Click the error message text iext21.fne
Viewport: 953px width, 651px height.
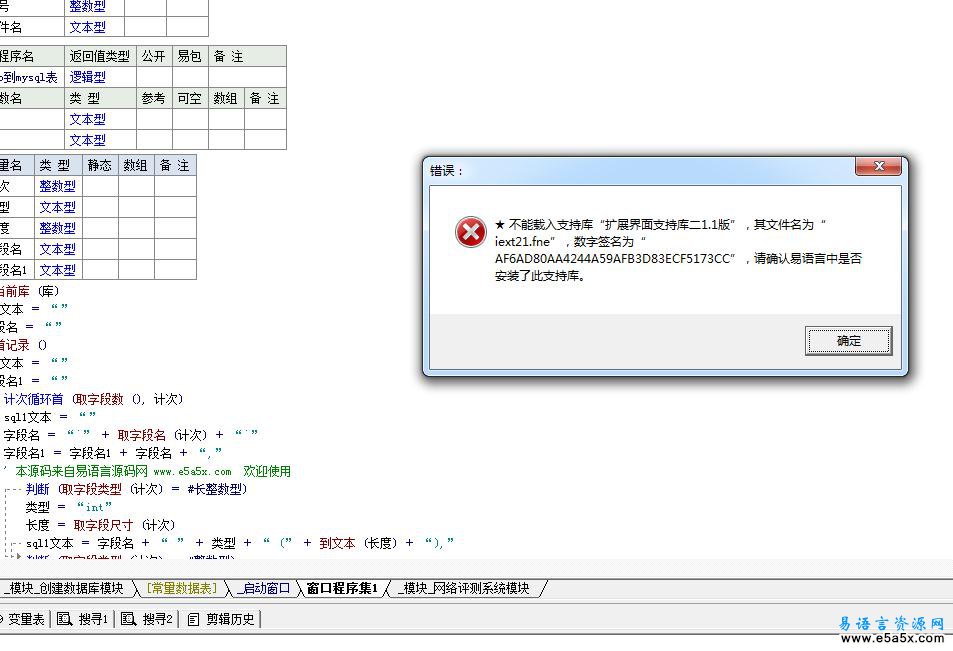pyautogui.click(x=522, y=241)
